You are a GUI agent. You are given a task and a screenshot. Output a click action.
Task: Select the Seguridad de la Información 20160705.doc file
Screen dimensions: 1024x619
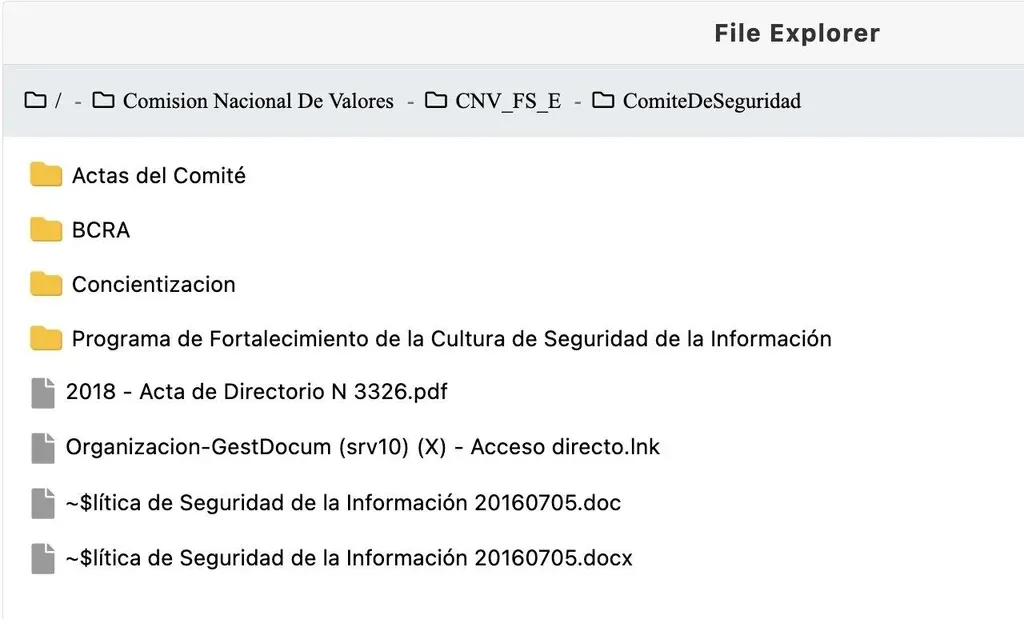click(x=343, y=502)
